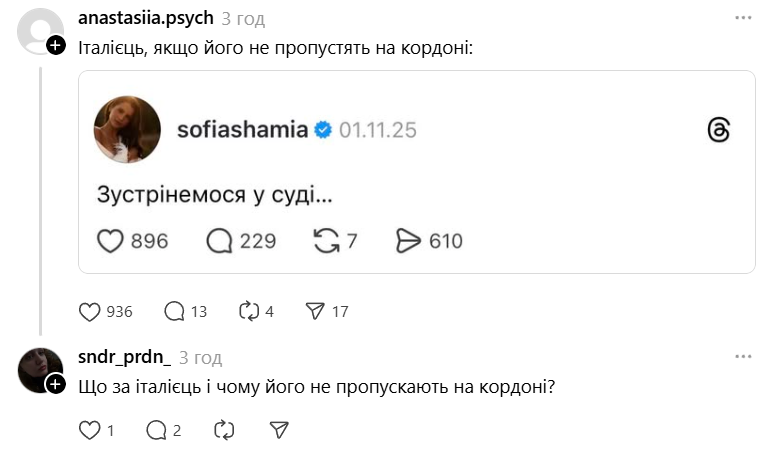Share sndr_prdn_'s reply via send icon
773x450 pixels.
click(x=280, y=430)
